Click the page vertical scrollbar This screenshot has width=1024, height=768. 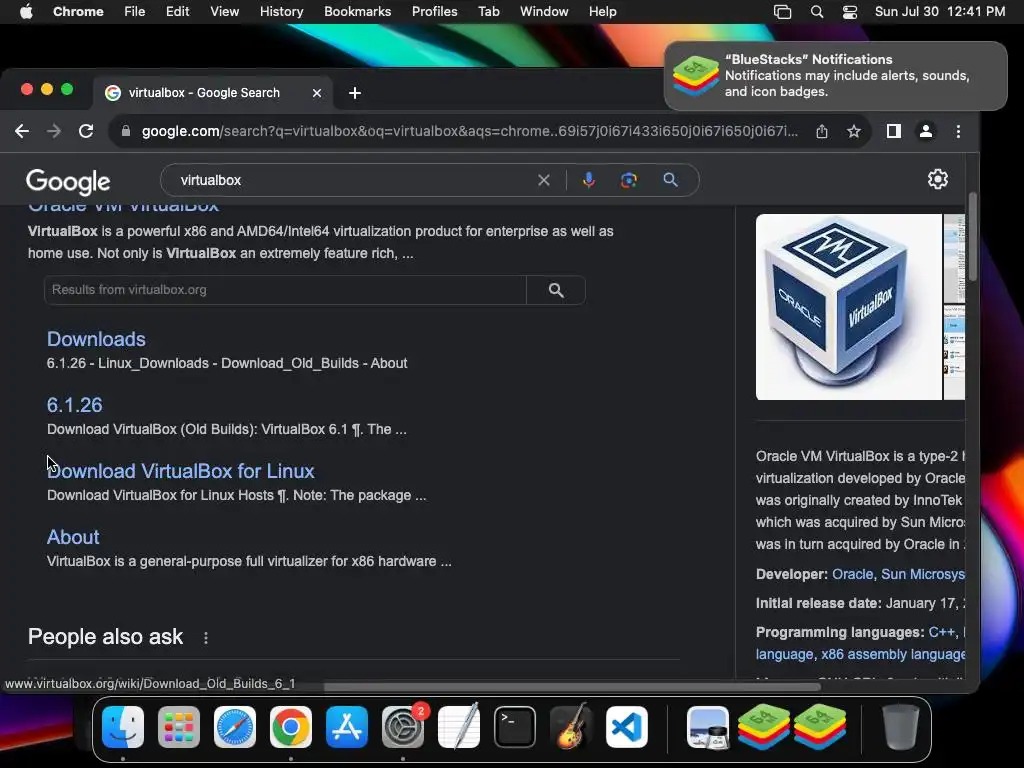[972, 236]
